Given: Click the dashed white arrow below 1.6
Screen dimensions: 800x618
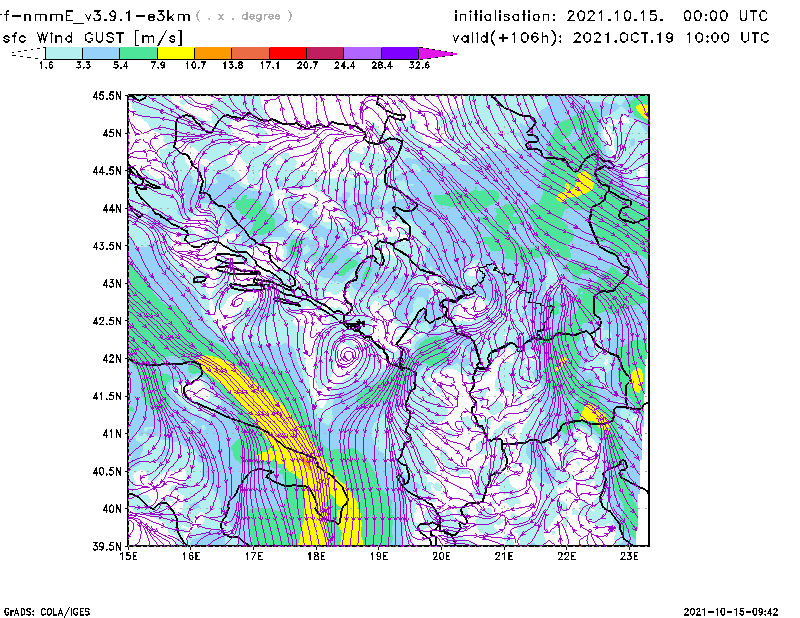Looking at the screenshot, I should point(28,53).
